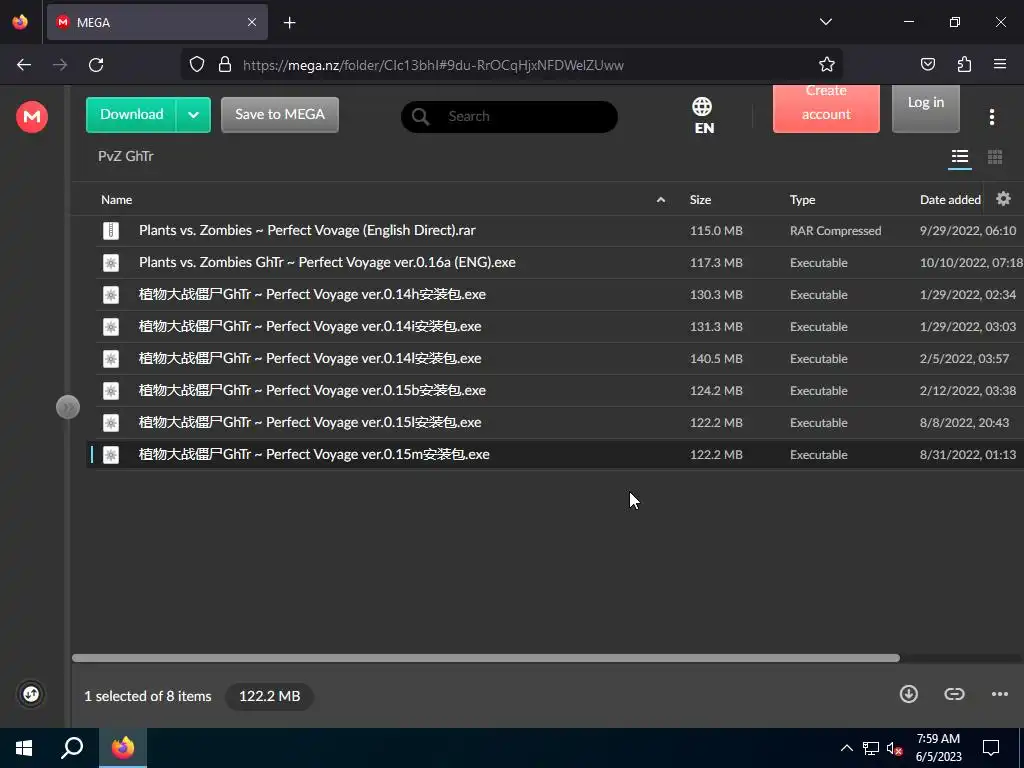This screenshot has width=1024, height=768.
Task: Reload the page
Action: [x=96, y=65]
